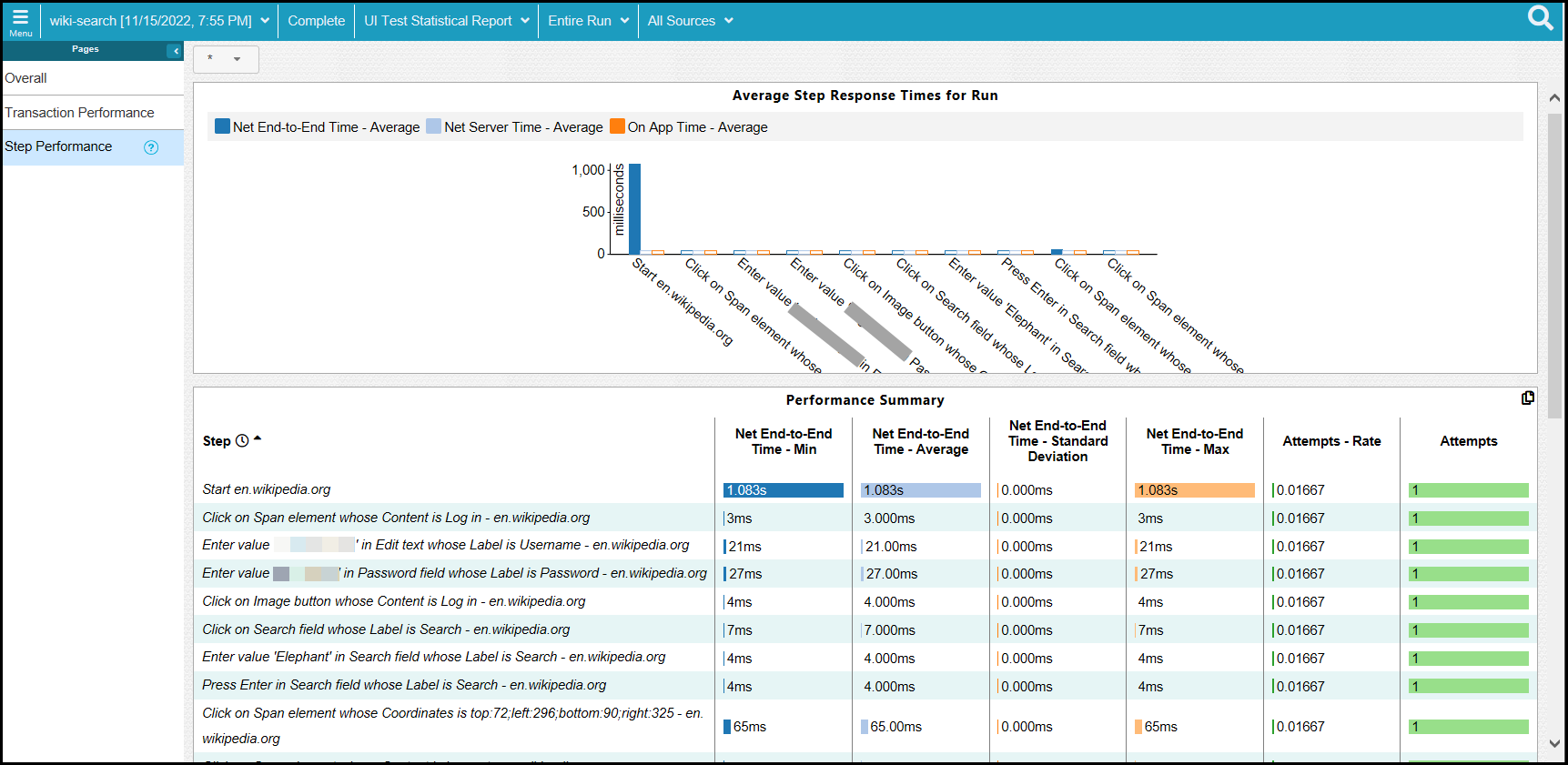Screen dimensions: 1568x765
Task: Toggle Step column sort arrow
Action: (258, 438)
